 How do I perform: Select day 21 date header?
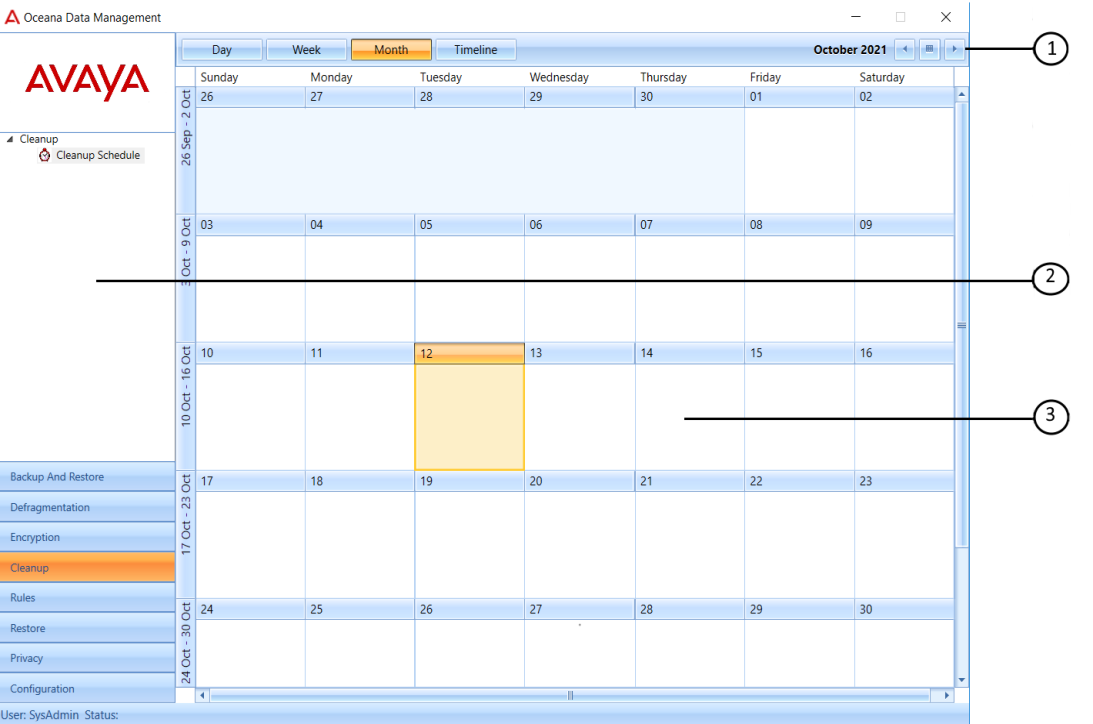pyautogui.click(x=689, y=482)
